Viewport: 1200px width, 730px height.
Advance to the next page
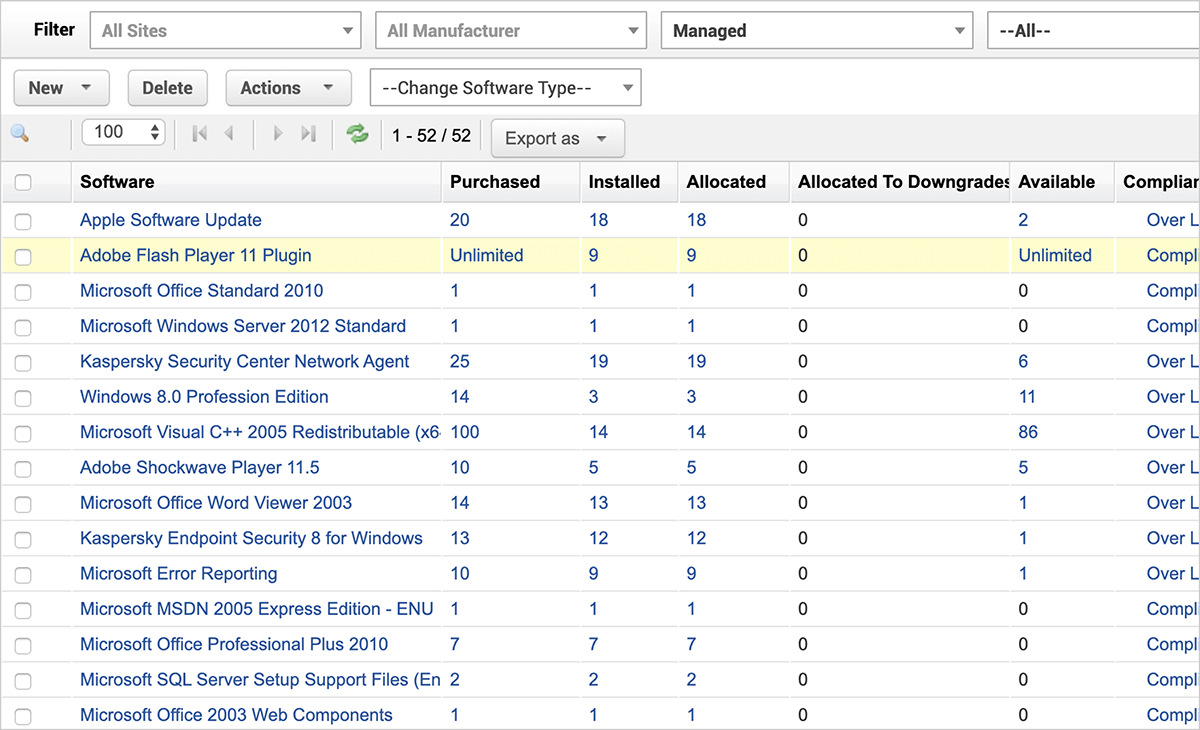coord(277,132)
